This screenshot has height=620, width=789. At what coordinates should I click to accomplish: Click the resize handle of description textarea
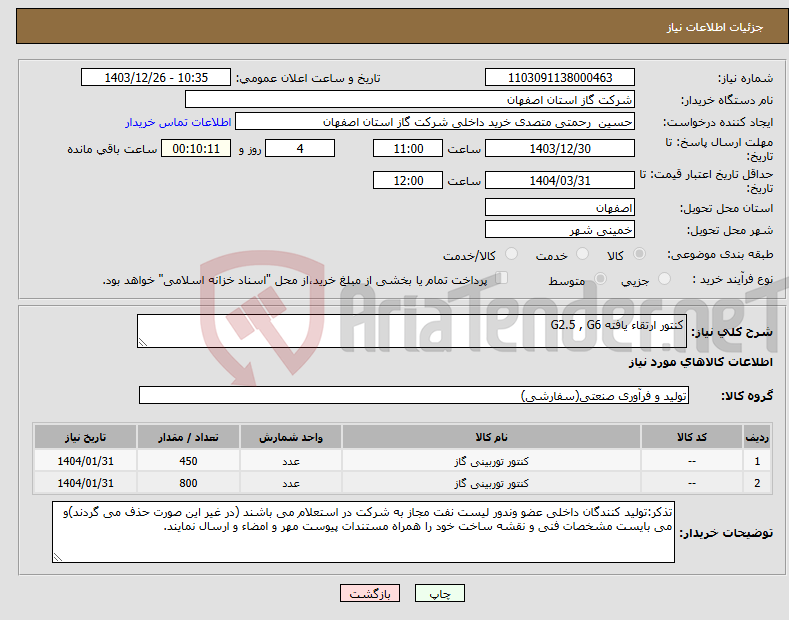143,342
